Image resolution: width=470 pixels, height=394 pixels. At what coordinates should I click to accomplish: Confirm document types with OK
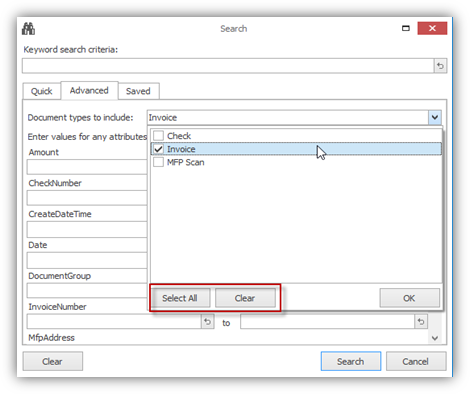click(x=409, y=298)
